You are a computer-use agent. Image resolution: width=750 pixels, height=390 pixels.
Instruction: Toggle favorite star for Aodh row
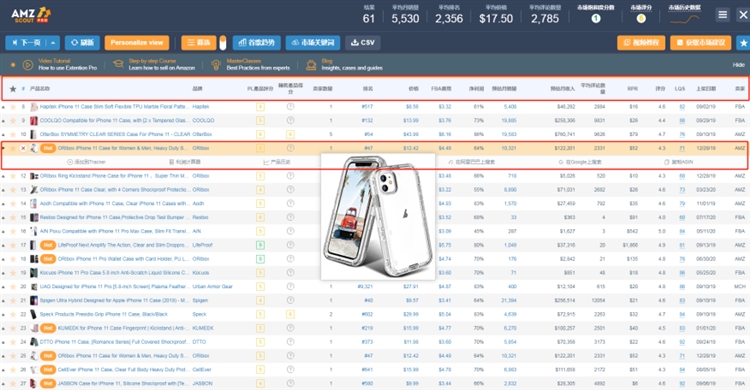(x=13, y=203)
